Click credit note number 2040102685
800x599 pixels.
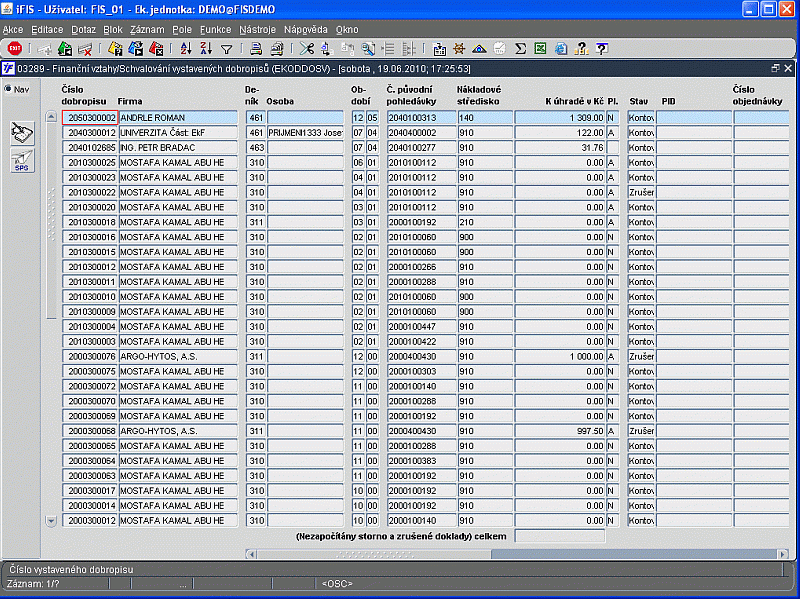click(x=90, y=147)
